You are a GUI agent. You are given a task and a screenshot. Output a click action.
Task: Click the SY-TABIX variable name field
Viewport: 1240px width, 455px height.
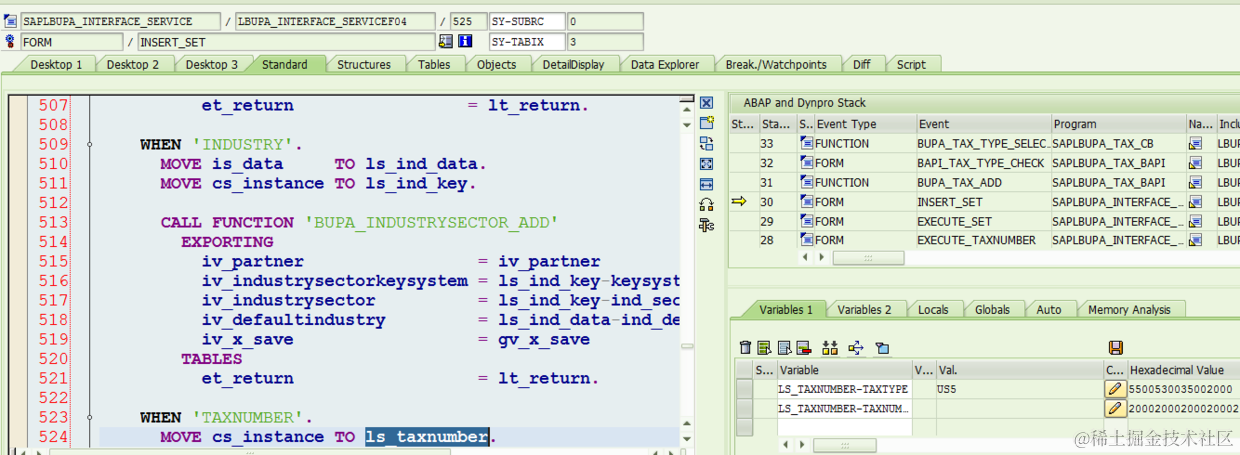pos(527,41)
